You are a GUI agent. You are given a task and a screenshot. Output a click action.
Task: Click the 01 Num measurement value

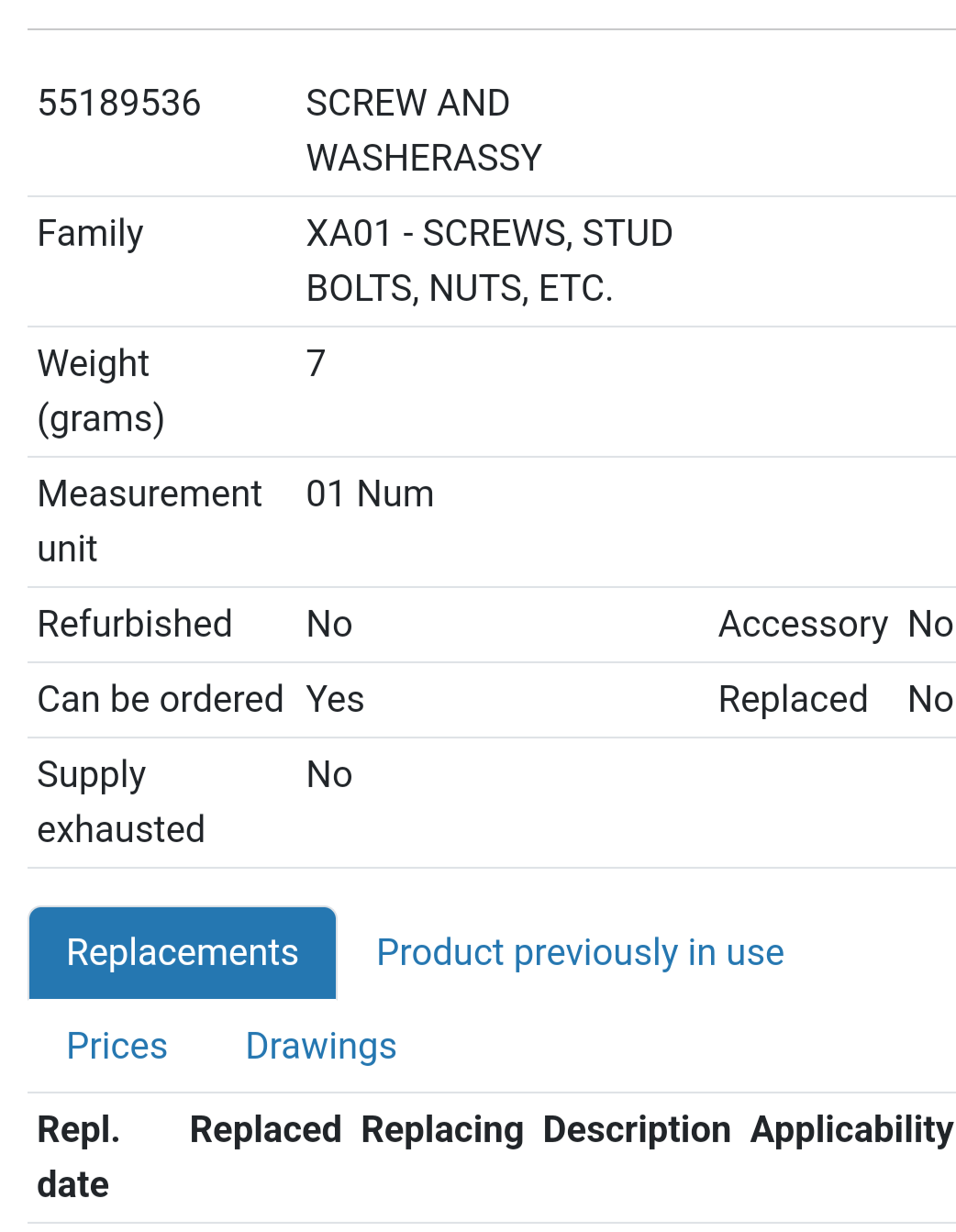[370, 494]
